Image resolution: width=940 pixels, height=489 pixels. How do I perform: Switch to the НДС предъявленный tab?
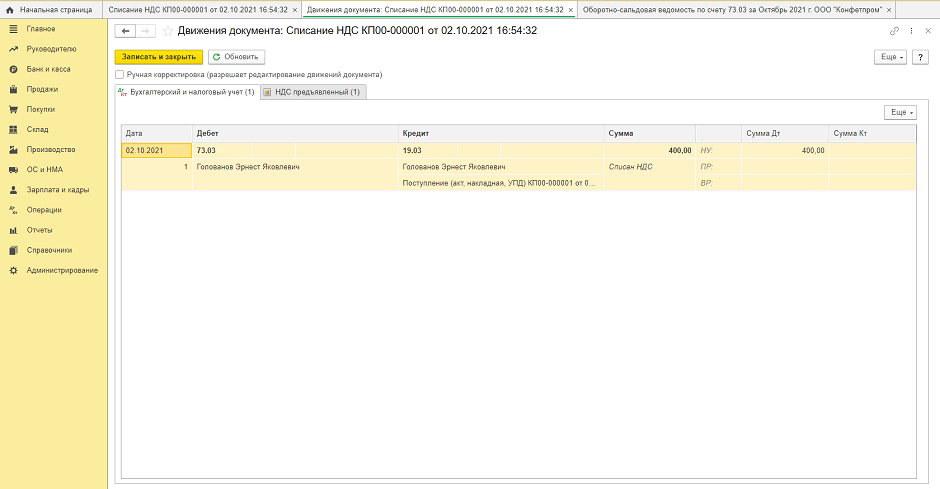[x=313, y=92]
